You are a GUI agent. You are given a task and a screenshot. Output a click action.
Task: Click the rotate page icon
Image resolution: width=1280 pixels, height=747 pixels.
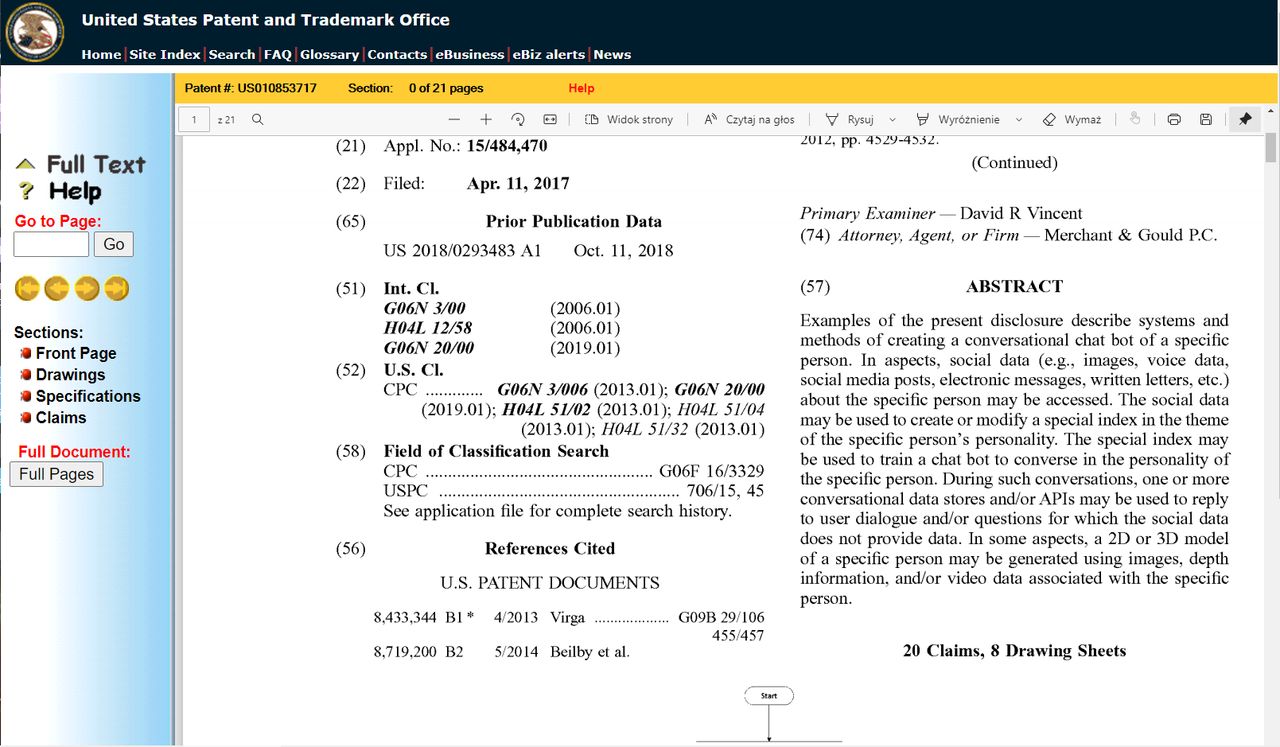(518, 119)
